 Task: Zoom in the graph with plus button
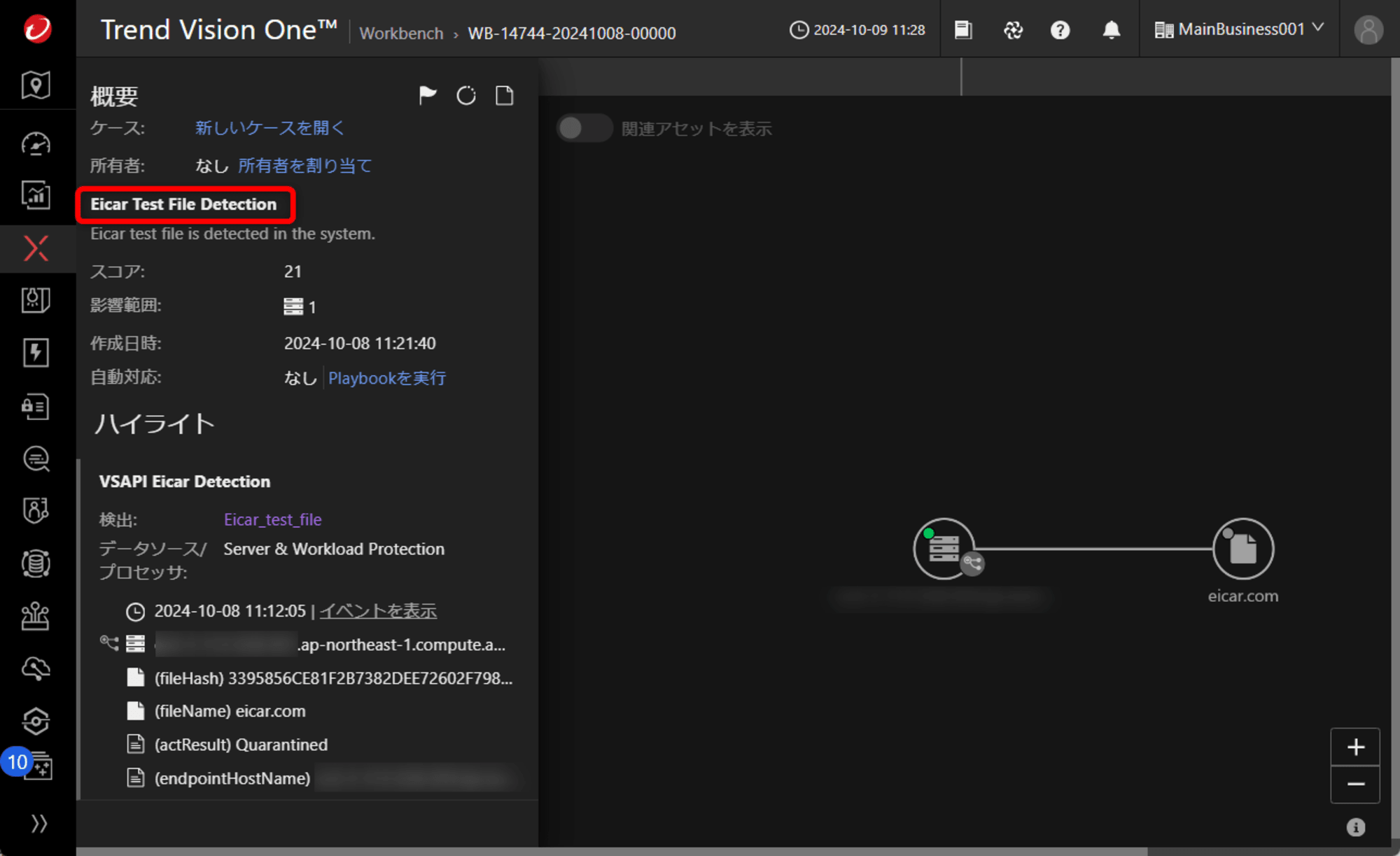click(x=1355, y=747)
